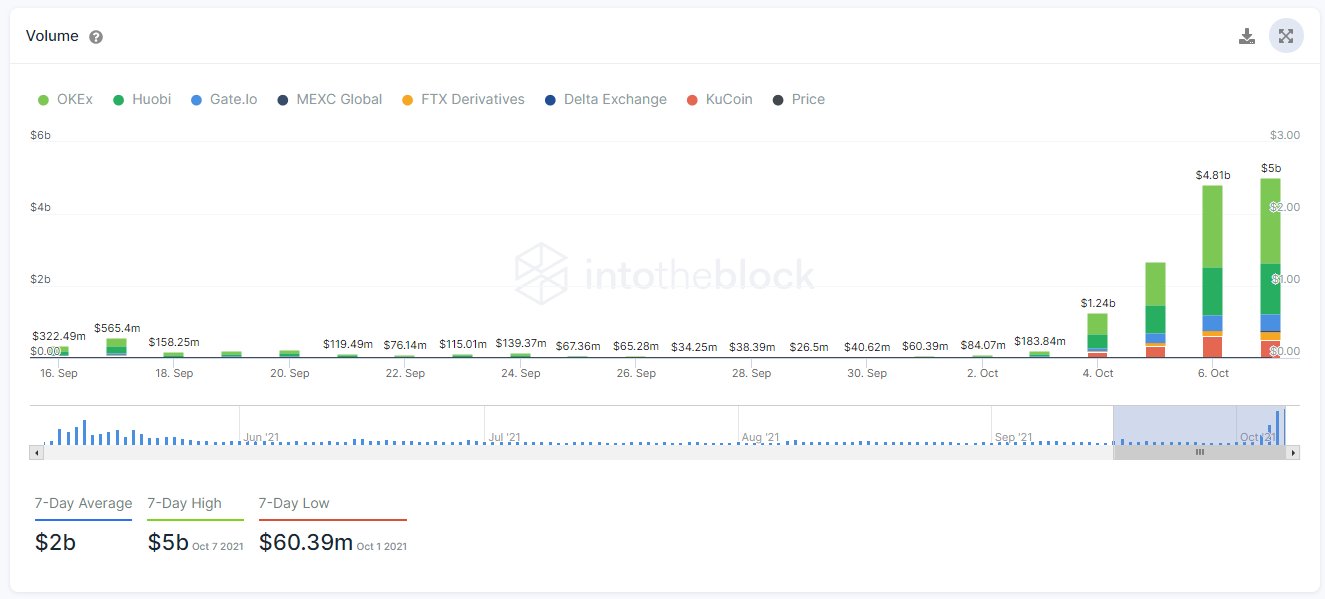Toggle the Price line in the legend
Viewport: 1325px width, 599px height.
[x=799, y=99]
